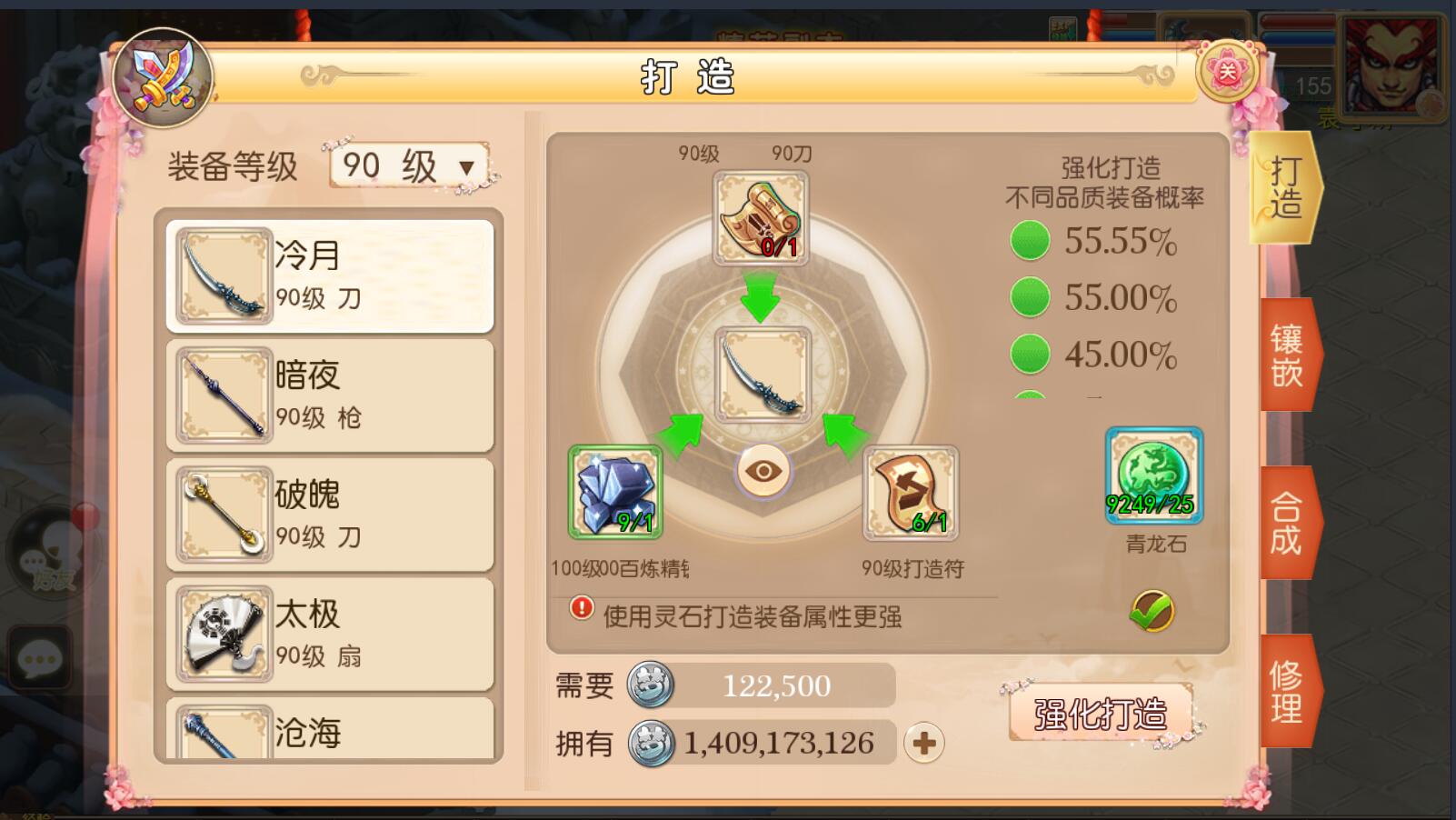Select 破魄 90级 blade entry
This screenshot has height=820, width=1456.
click(330, 515)
